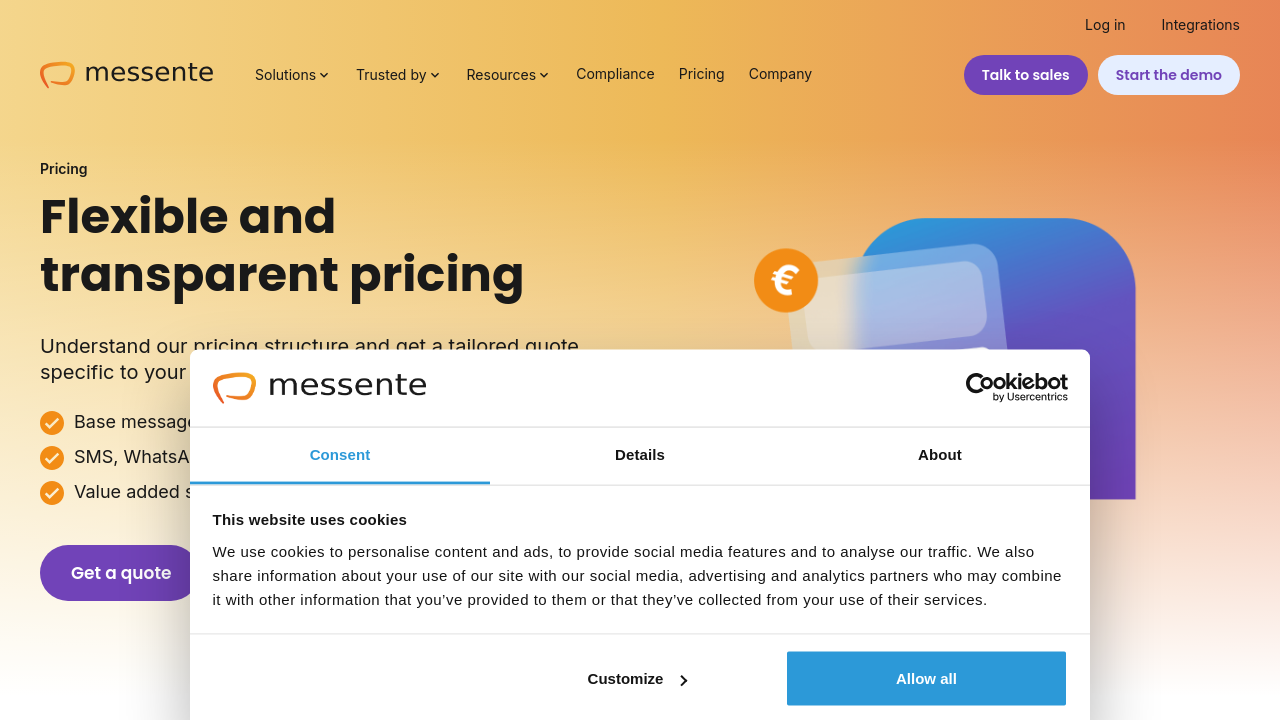Viewport: 1280px width, 720px height.
Task: Switch to the Details tab
Action: click(640, 455)
